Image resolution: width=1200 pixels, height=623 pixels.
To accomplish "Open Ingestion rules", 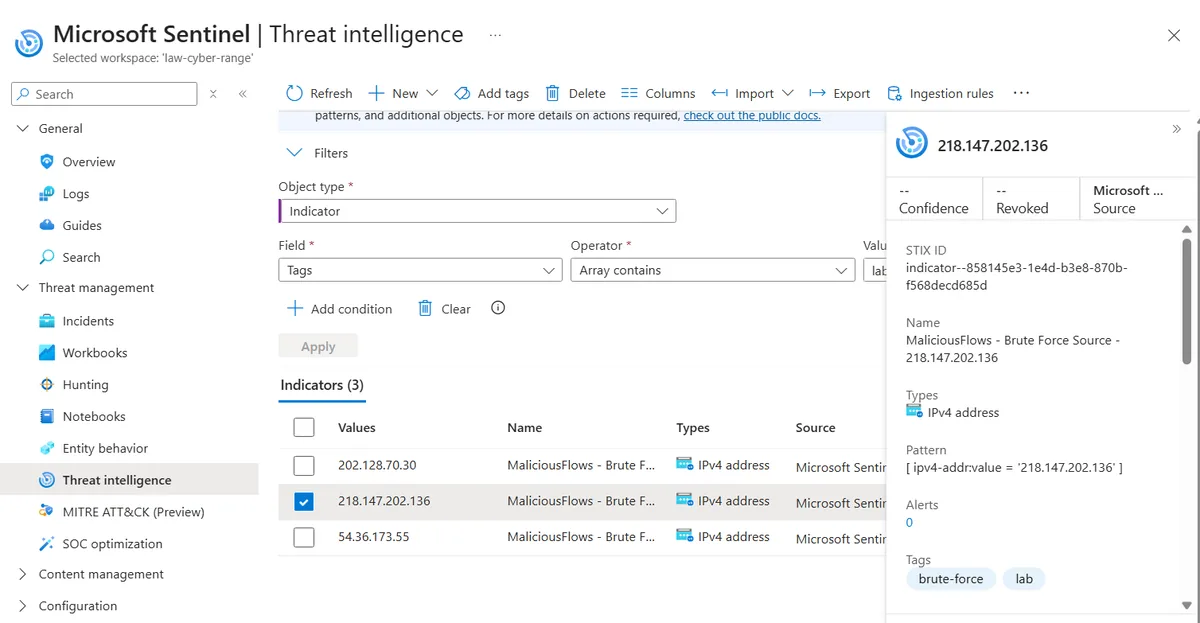I will coord(940,93).
